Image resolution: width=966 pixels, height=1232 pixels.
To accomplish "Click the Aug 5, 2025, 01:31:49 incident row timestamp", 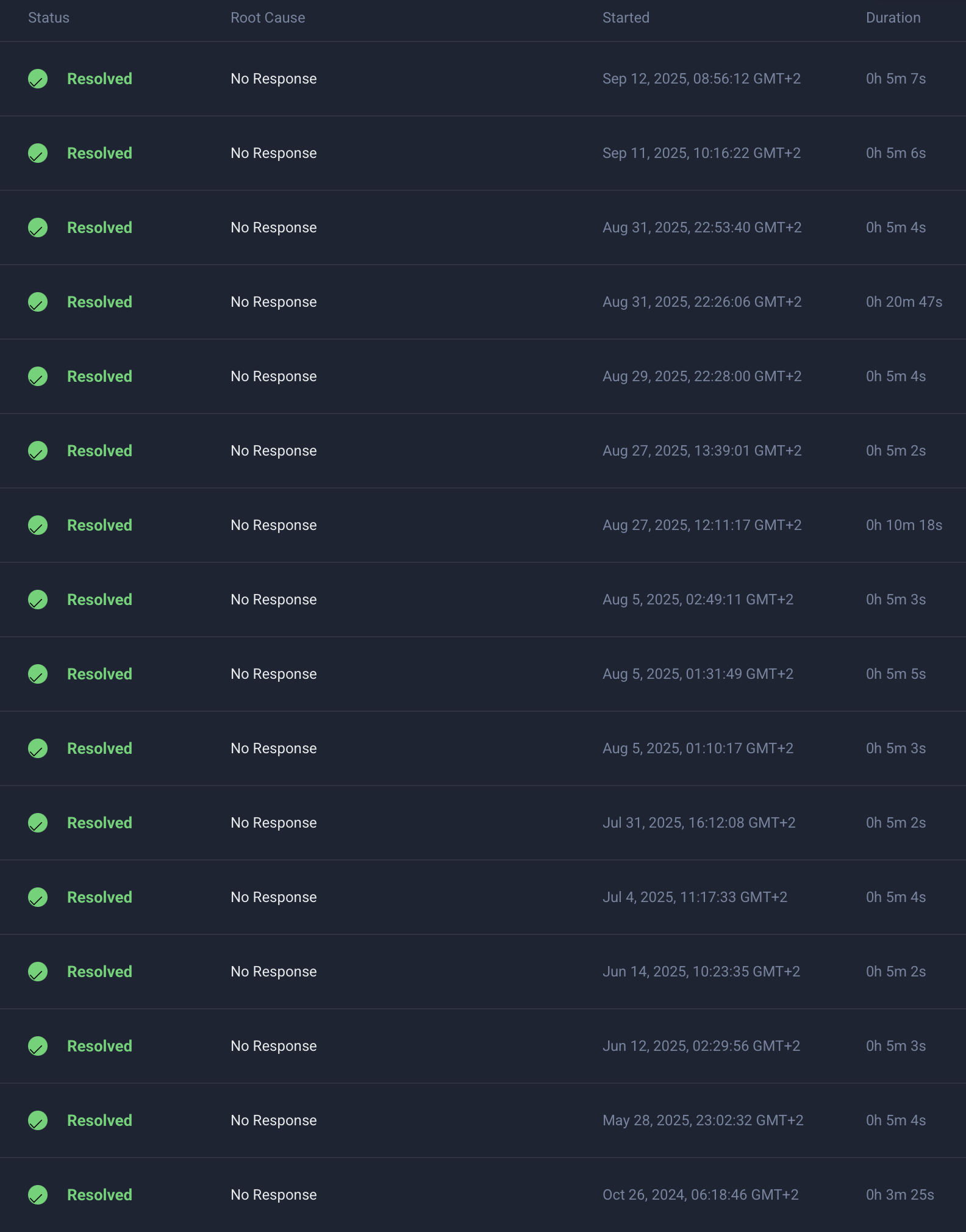I will pyautogui.click(x=698, y=674).
